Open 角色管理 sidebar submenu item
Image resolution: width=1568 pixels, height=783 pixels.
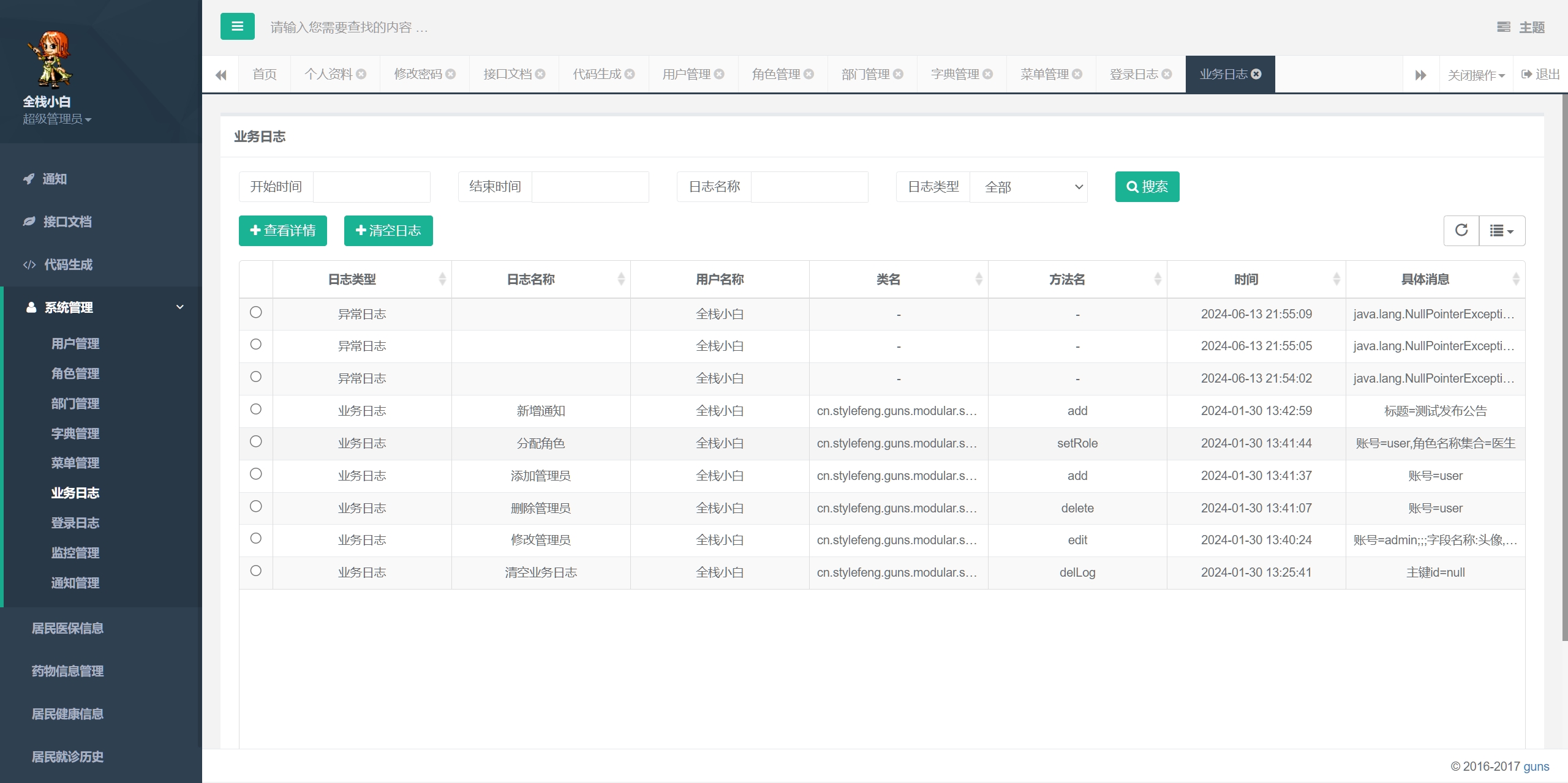pyautogui.click(x=75, y=373)
